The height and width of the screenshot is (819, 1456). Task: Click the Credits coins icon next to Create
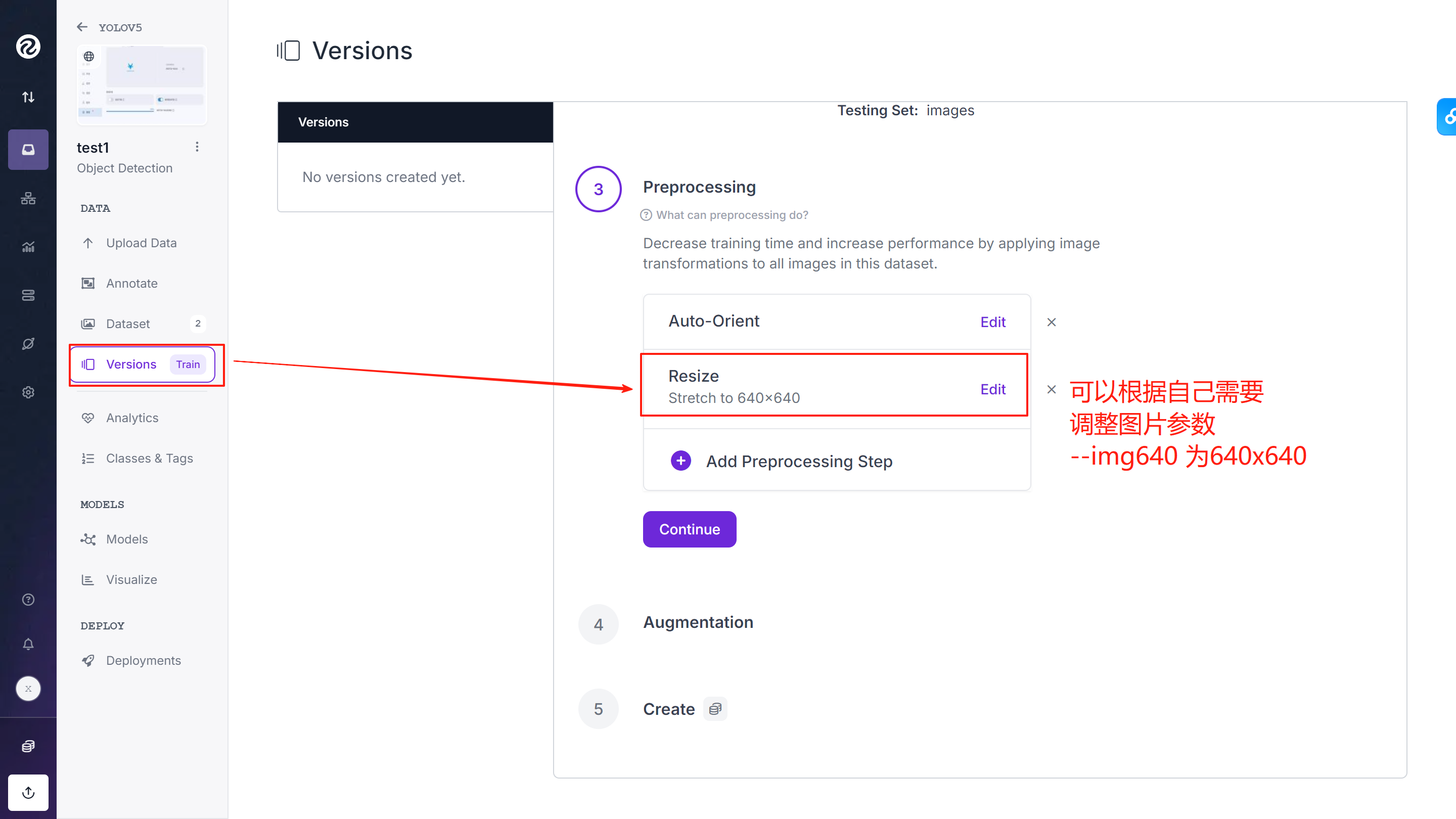point(715,709)
